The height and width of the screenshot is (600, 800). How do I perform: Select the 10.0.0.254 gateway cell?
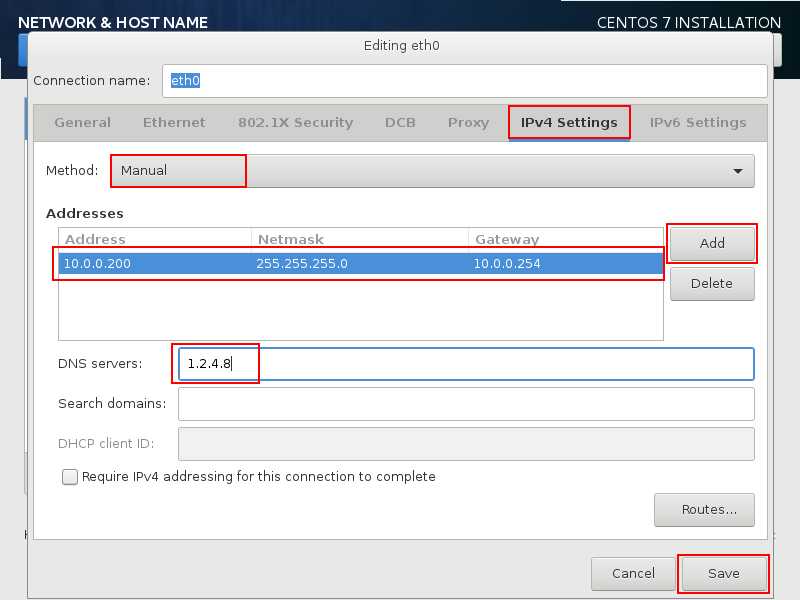point(566,264)
